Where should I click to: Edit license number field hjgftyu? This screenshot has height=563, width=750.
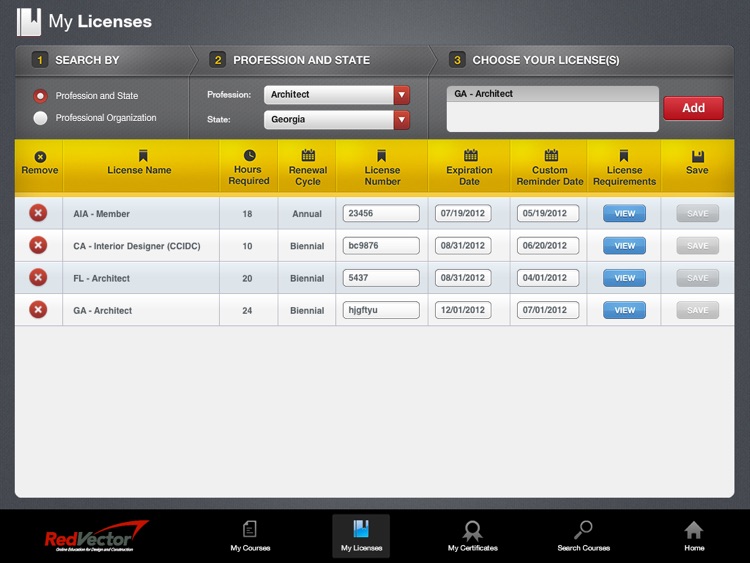click(381, 310)
